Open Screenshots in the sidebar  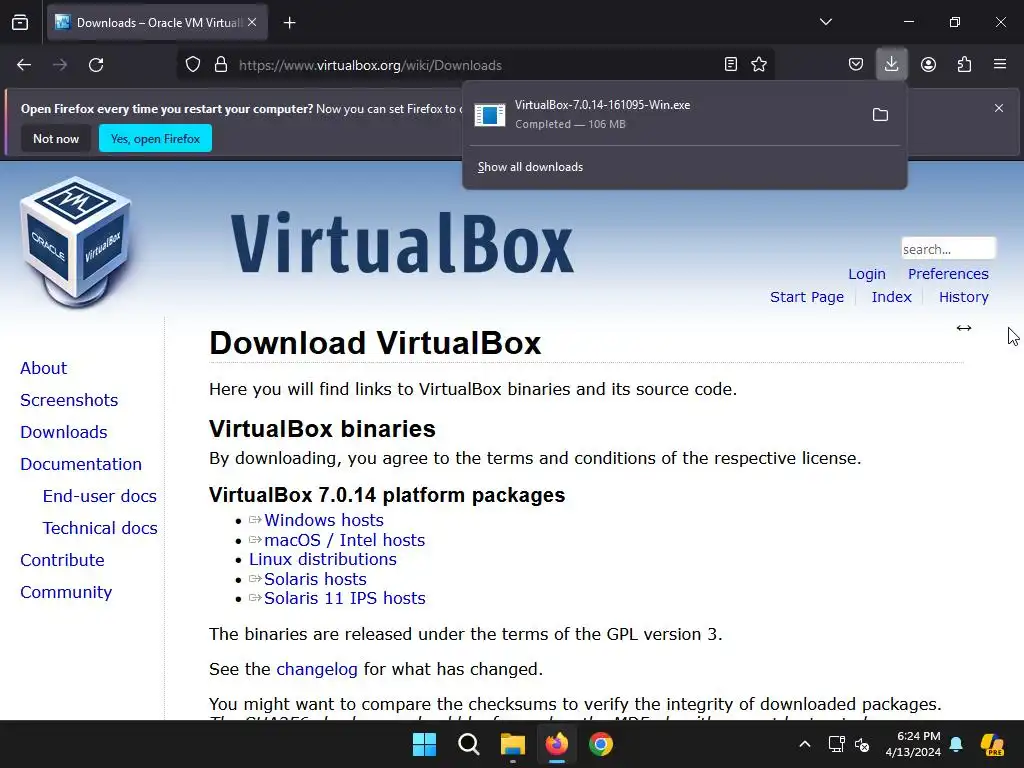69,400
